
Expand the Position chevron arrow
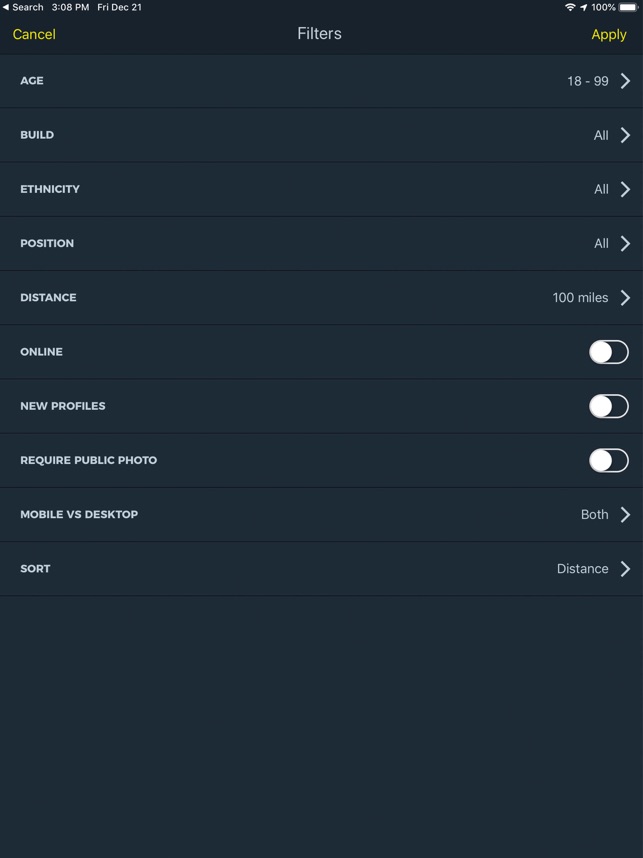pos(625,243)
